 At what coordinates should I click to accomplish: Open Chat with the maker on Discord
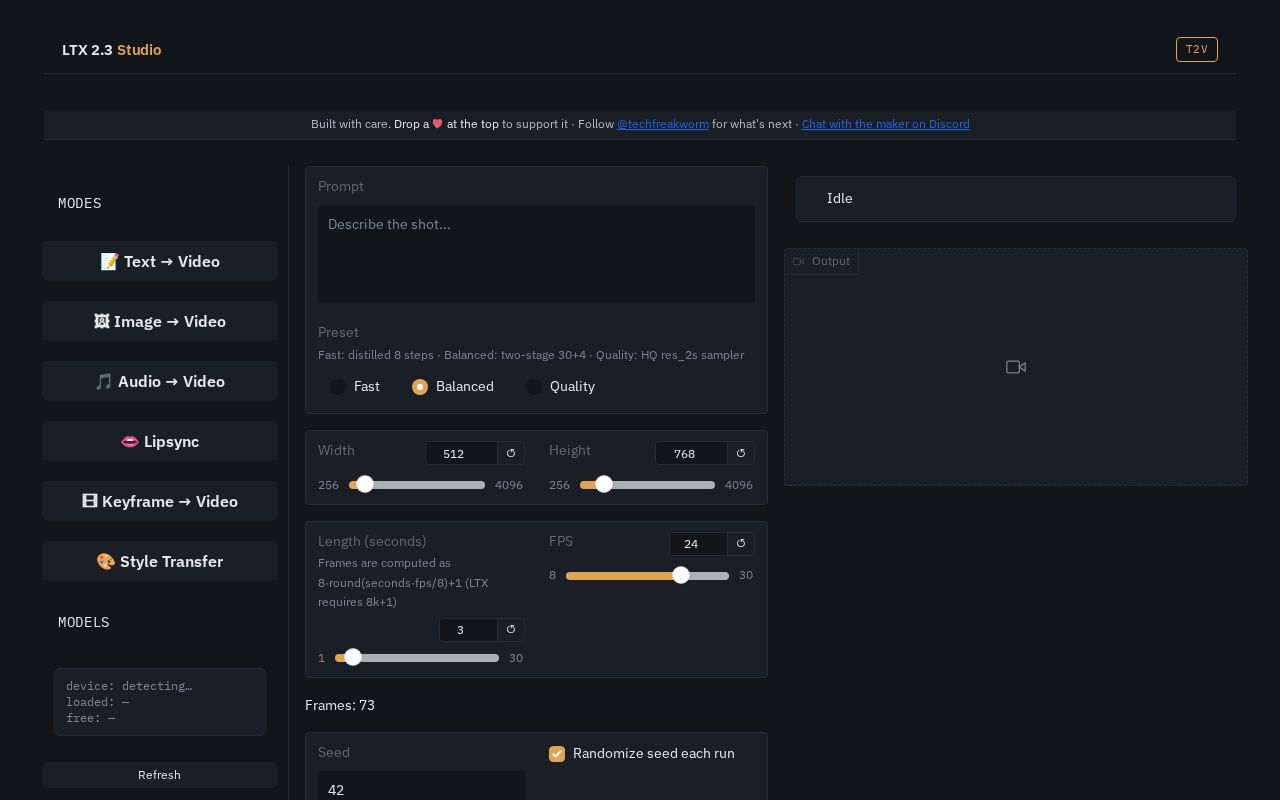(x=885, y=124)
